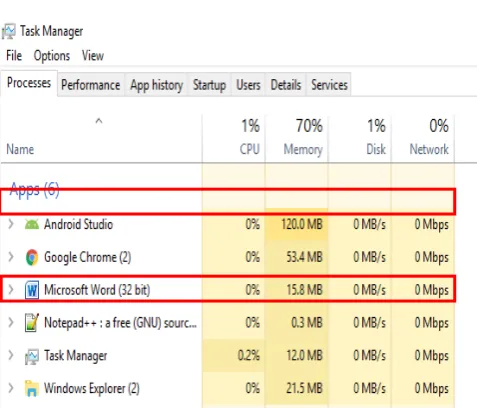Select the Windows Explorer folder icon
This screenshot has width=477, height=408.
32,389
